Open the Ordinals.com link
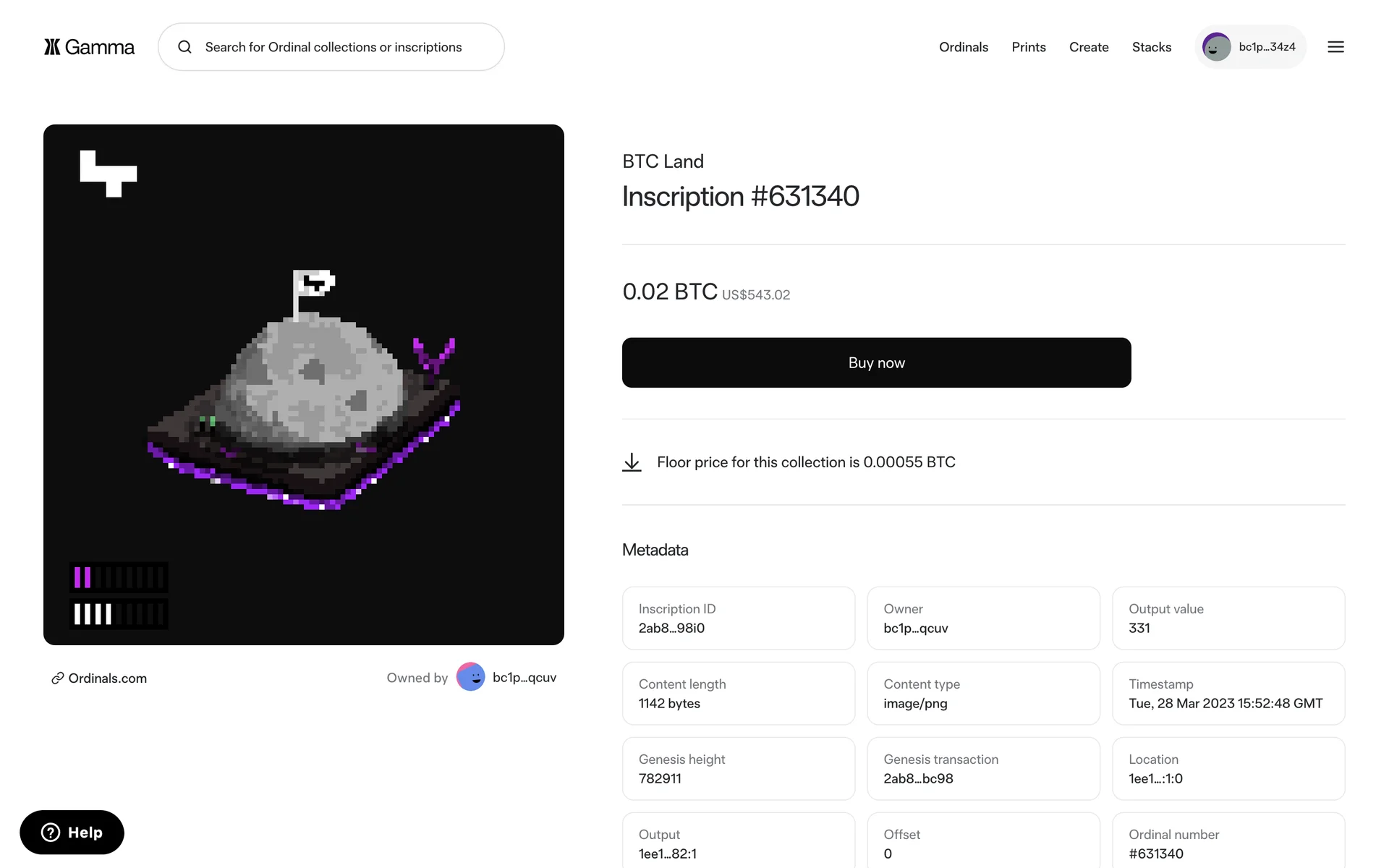This screenshot has width=1389, height=868. [x=107, y=678]
